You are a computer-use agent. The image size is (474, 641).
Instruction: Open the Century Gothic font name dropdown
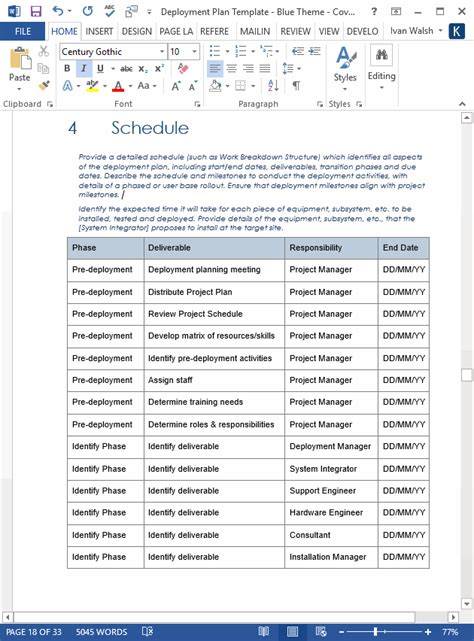(x=162, y=52)
